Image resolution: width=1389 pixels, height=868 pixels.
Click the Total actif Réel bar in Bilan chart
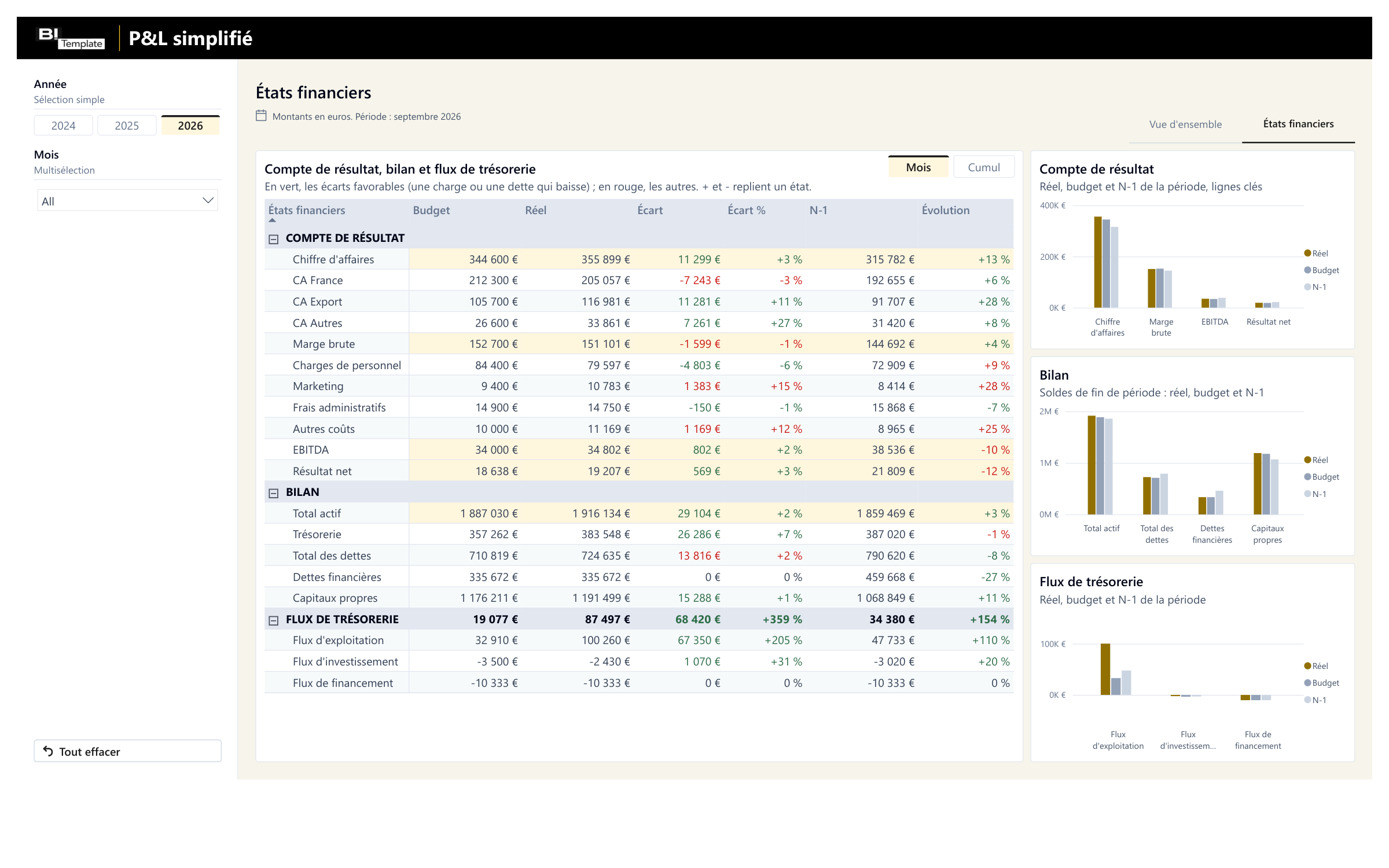tap(1092, 465)
